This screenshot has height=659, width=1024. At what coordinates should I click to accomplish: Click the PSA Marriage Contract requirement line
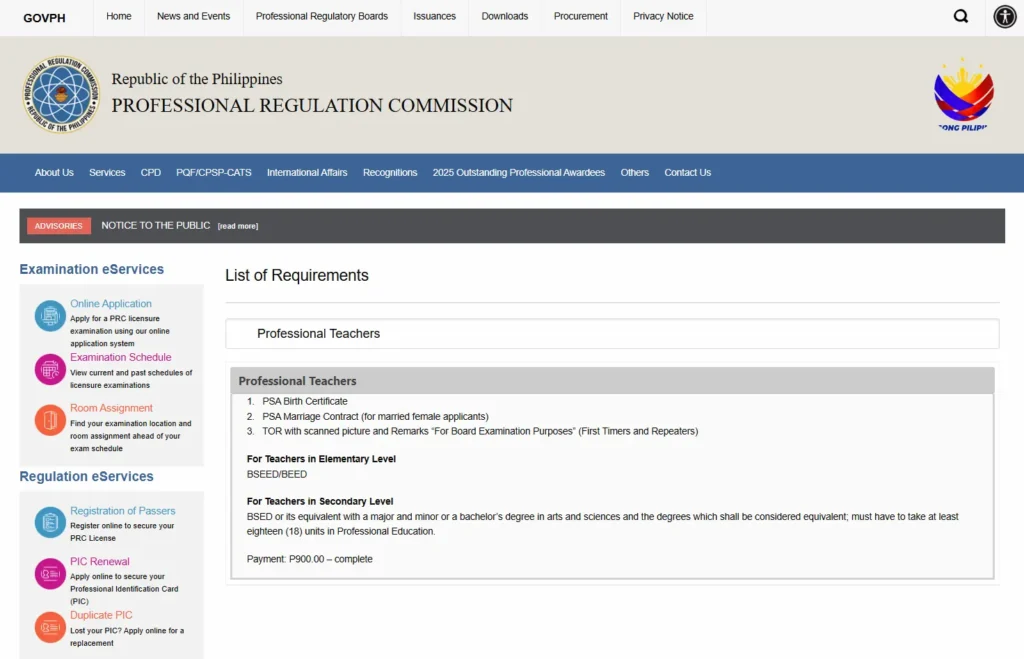click(376, 417)
